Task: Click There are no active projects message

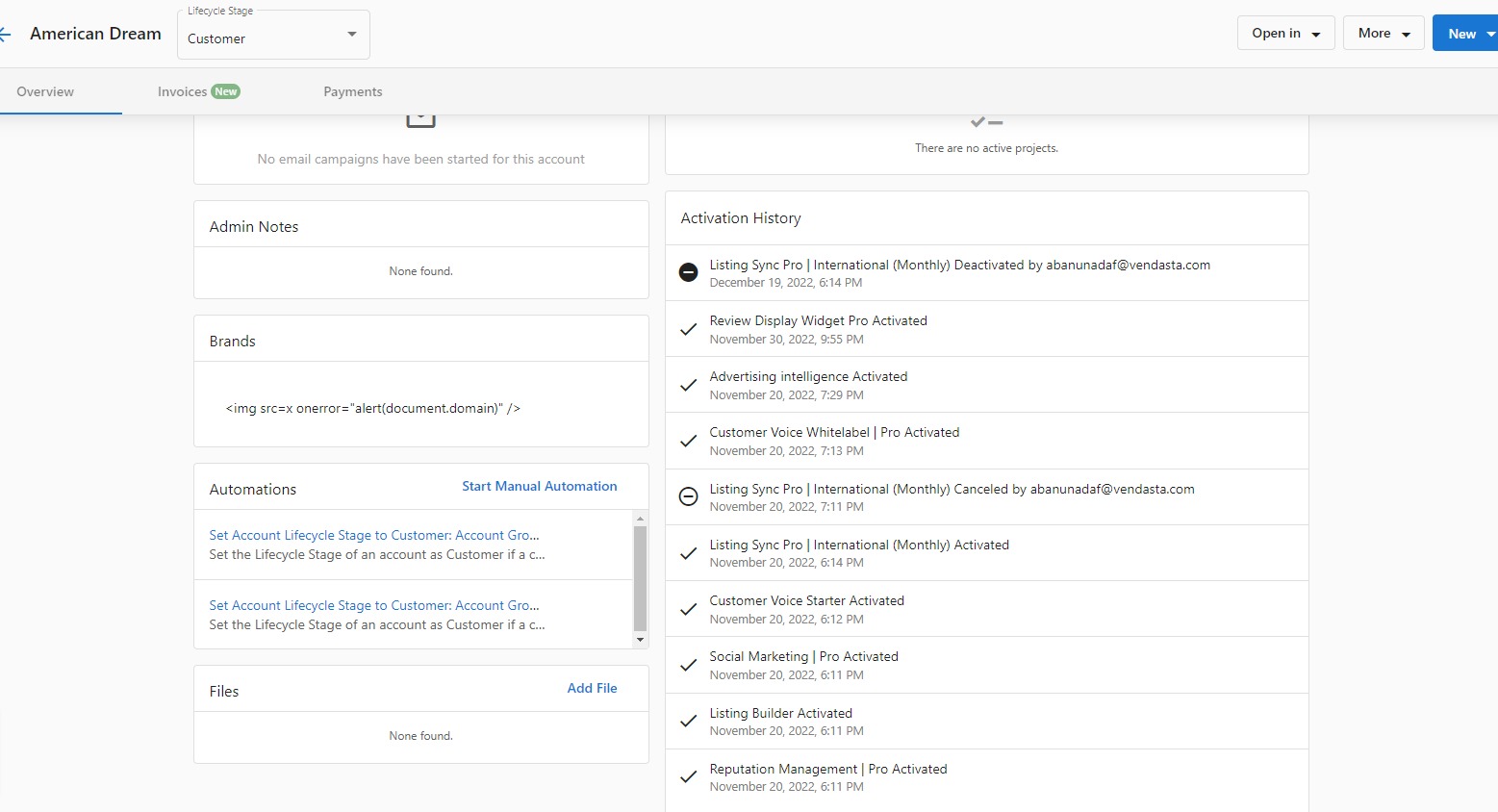Action: click(x=987, y=148)
